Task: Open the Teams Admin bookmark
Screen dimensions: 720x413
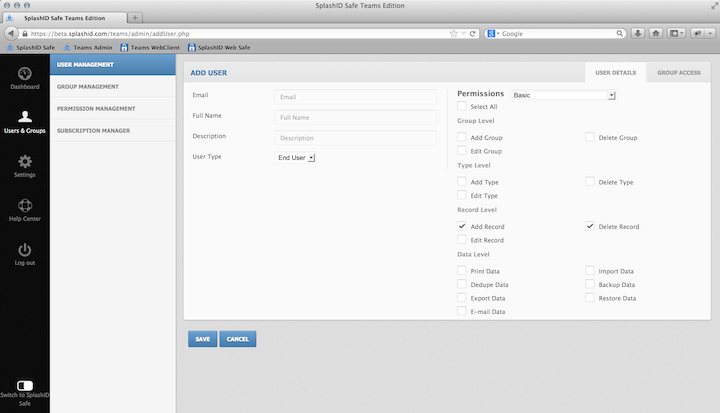Action: [88, 47]
